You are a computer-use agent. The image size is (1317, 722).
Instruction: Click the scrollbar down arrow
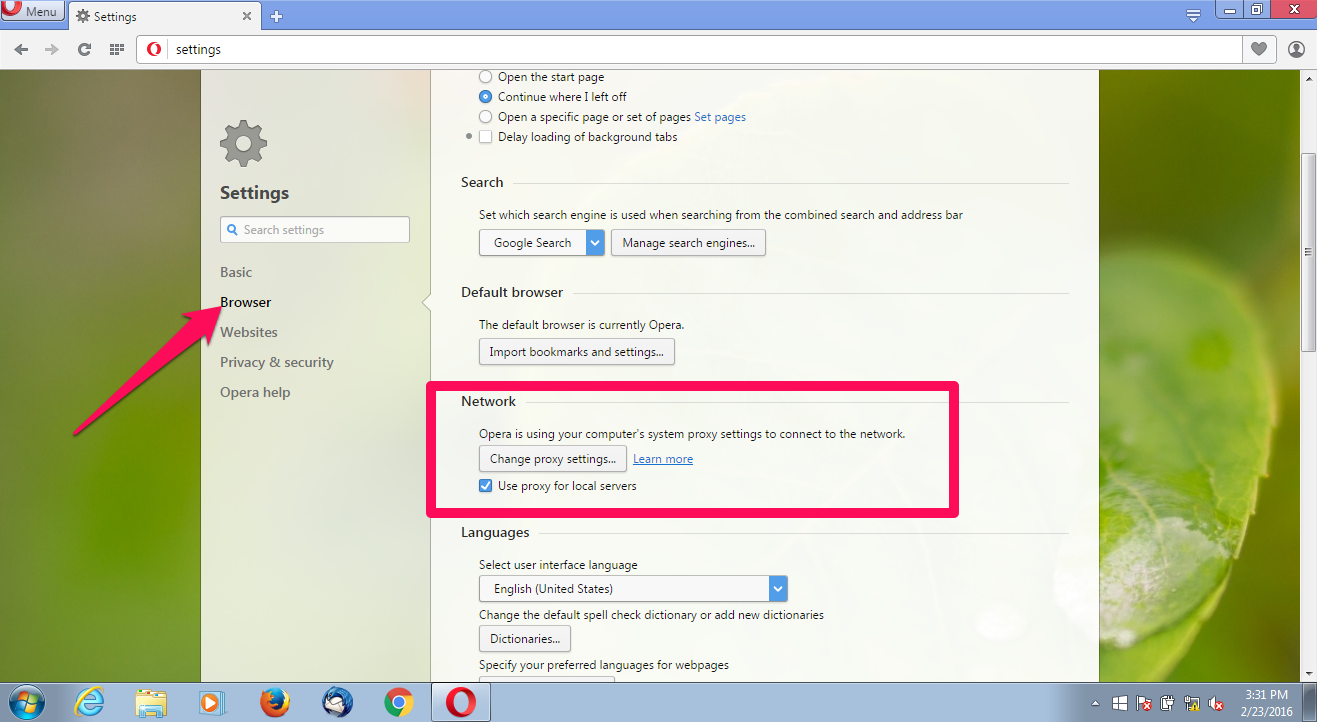point(1308,674)
